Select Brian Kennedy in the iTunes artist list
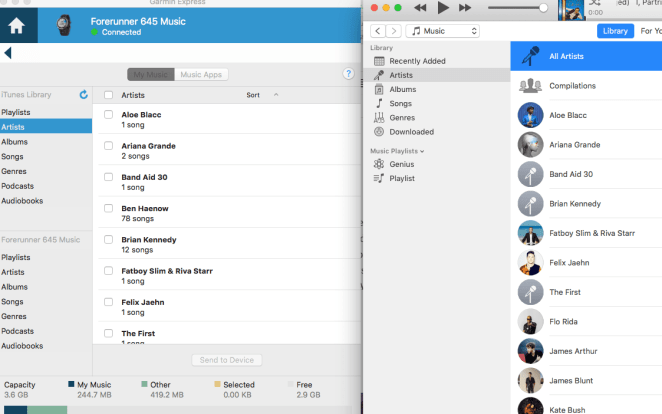The width and height of the screenshot is (662, 414). tap(586, 204)
